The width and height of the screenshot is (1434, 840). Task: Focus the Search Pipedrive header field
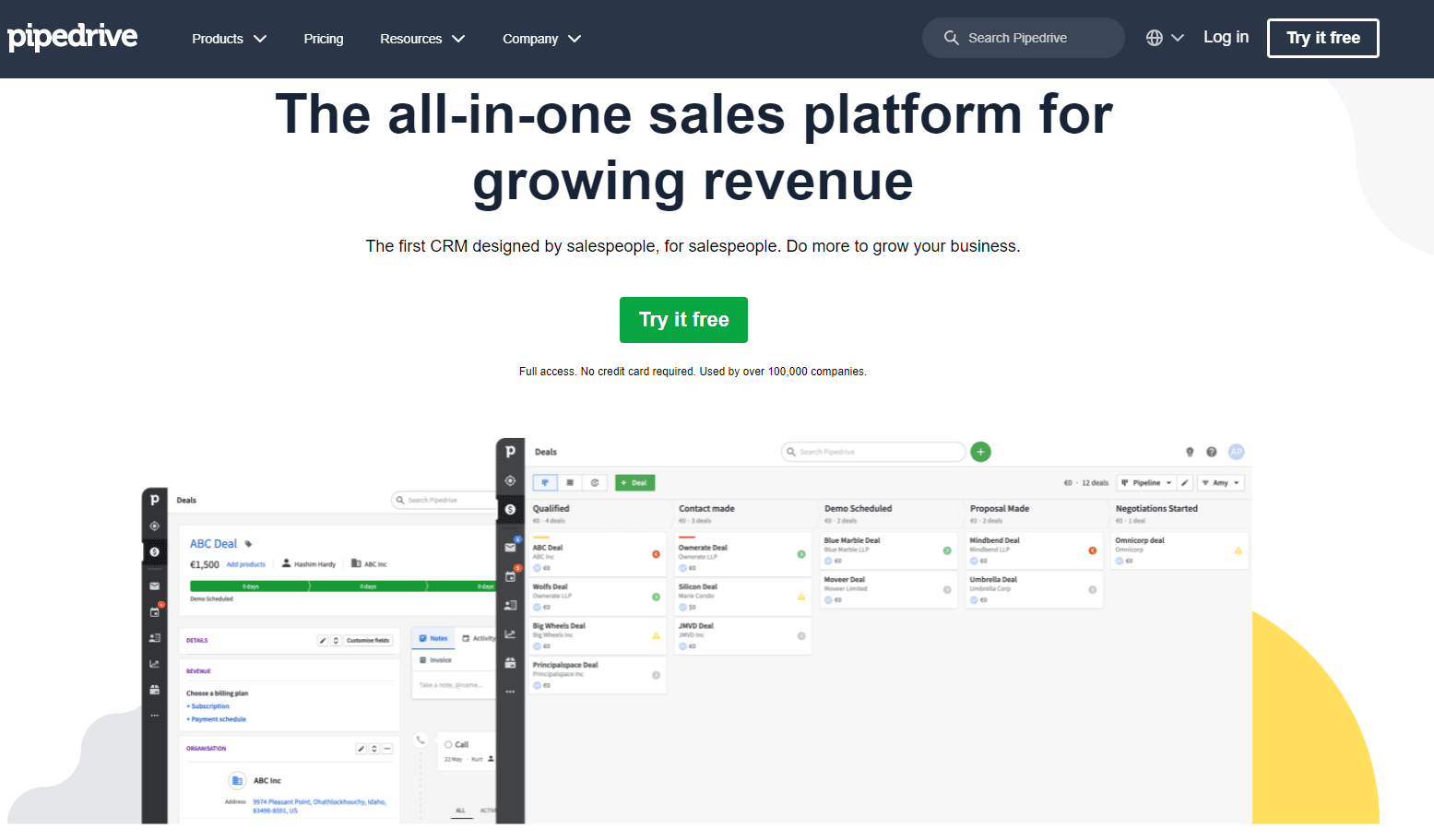(1023, 38)
